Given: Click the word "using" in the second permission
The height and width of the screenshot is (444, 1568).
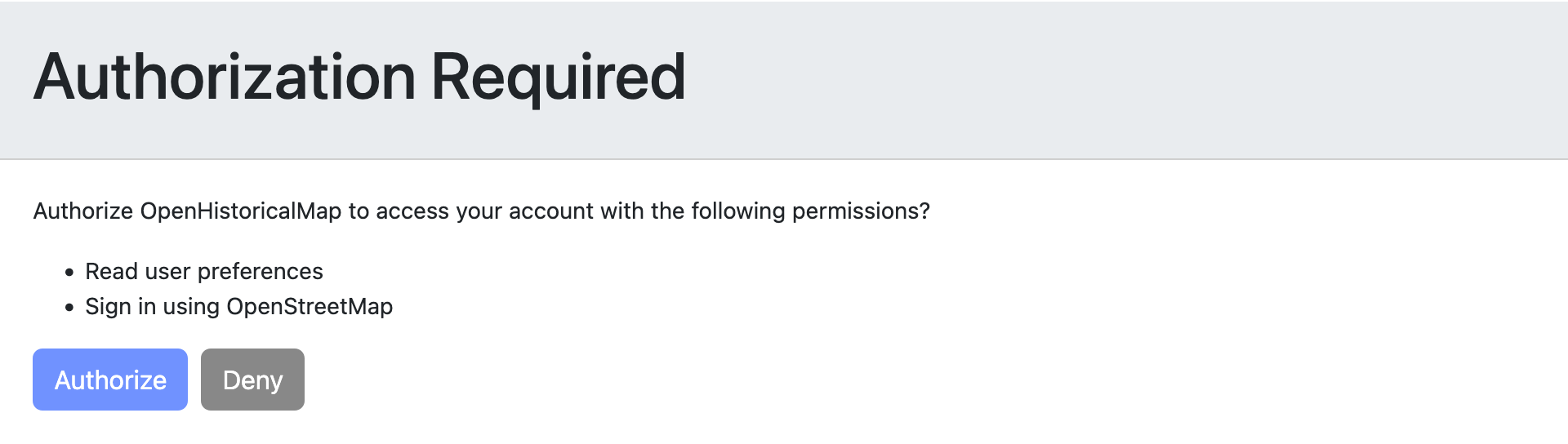Looking at the screenshot, I should [x=191, y=307].
